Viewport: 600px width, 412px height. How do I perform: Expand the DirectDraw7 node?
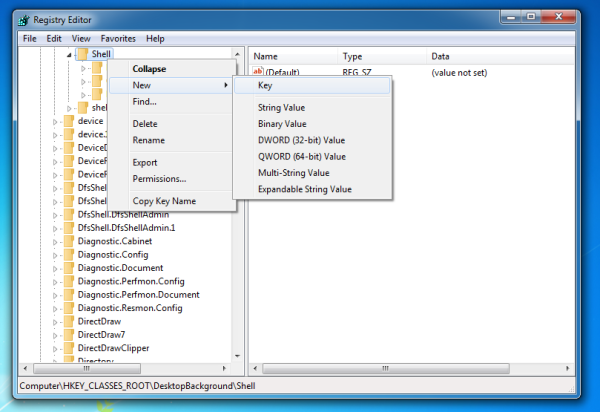click(x=55, y=336)
